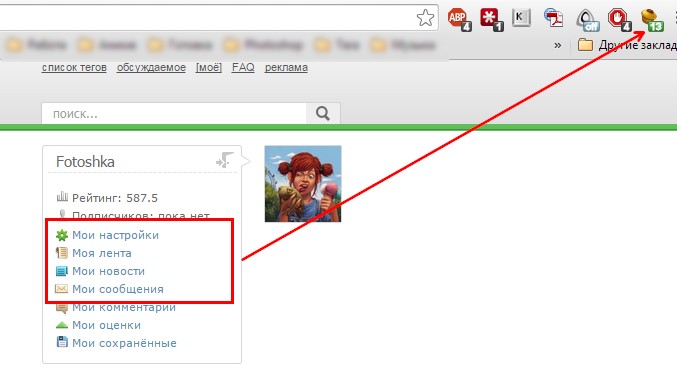The width and height of the screenshot is (677, 370).
Task: Go to обсуждаемое section
Action: pyautogui.click(x=151, y=67)
